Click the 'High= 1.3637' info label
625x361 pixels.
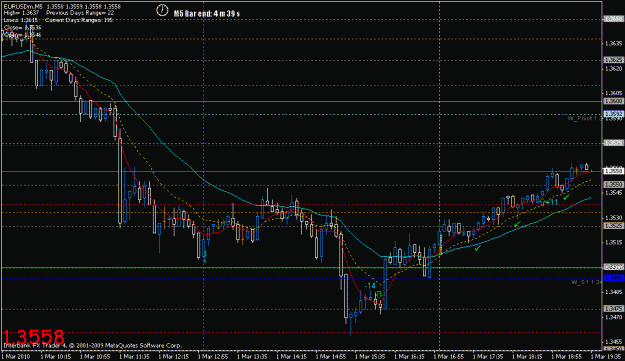21,13
